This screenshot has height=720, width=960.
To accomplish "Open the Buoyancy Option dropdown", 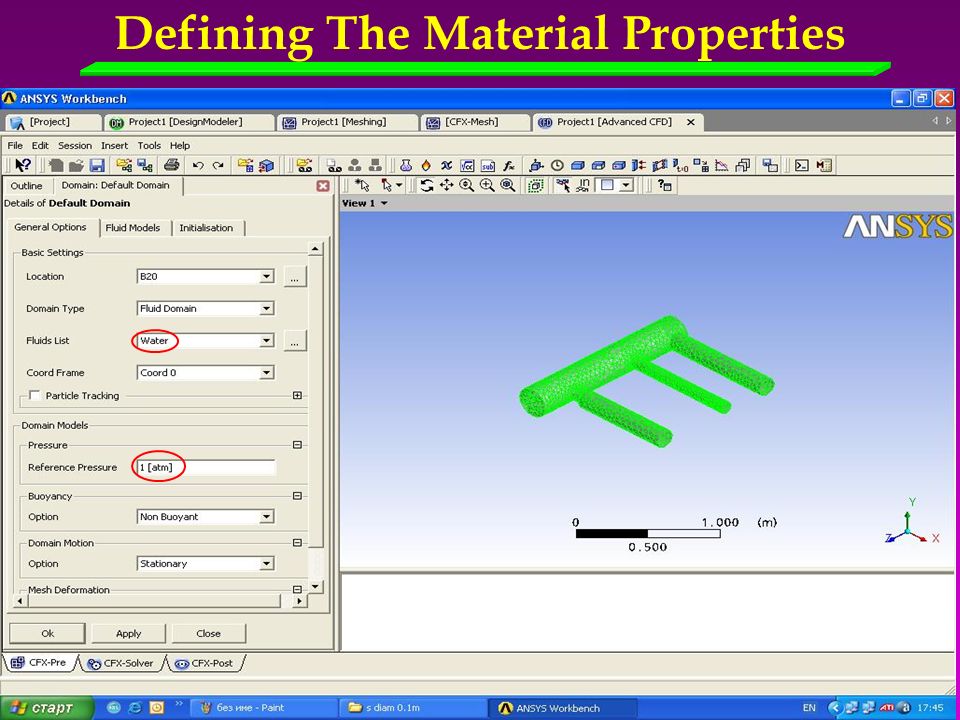I will pyautogui.click(x=266, y=517).
